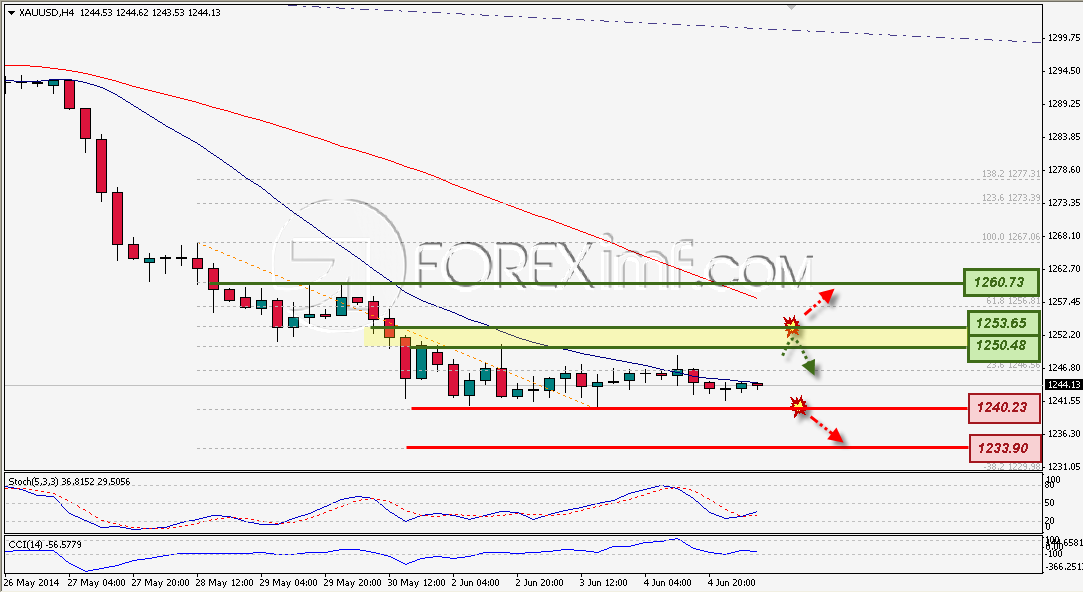This screenshot has width=1083, height=593.
Task: Click the time axis label 30 May 12:00
Action: coord(417,583)
